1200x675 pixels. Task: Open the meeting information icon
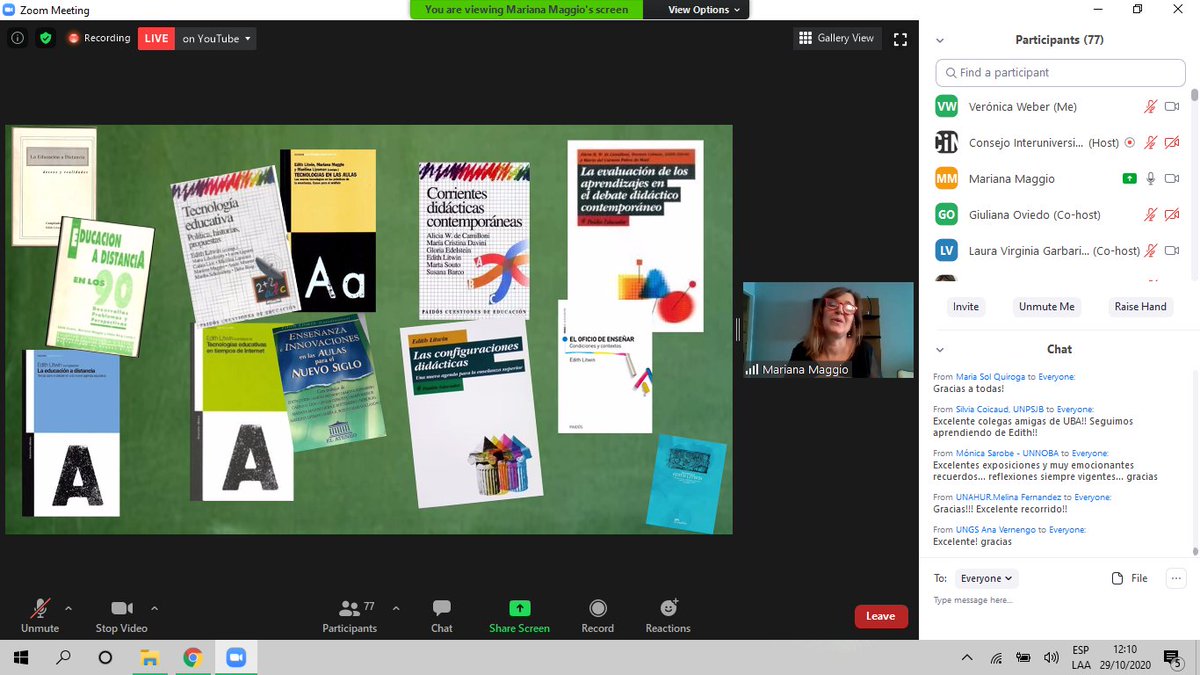click(x=17, y=38)
